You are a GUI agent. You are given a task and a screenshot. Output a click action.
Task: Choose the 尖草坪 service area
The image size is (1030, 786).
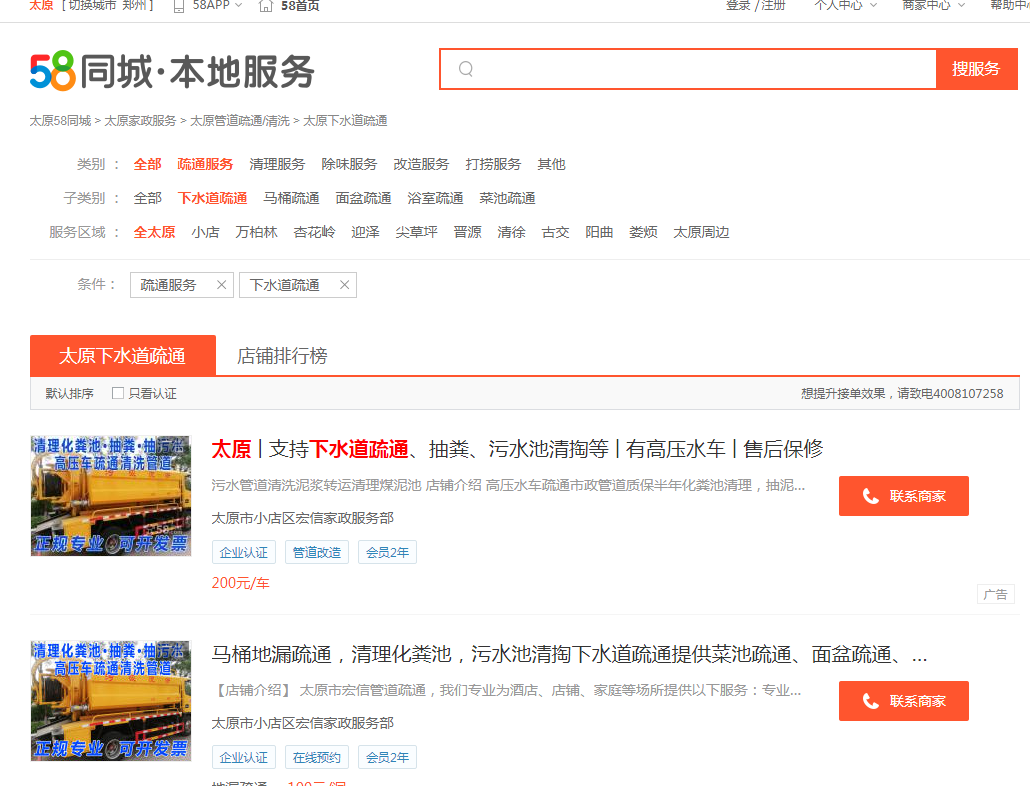coord(416,232)
